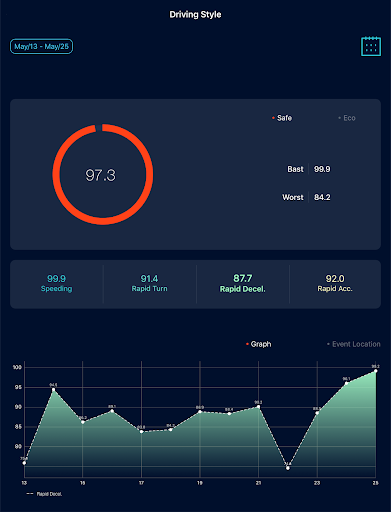This screenshot has width=391, height=512.
Task: Click the lowest data point on day 22
Action: pyautogui.click(x=288, y=468)
